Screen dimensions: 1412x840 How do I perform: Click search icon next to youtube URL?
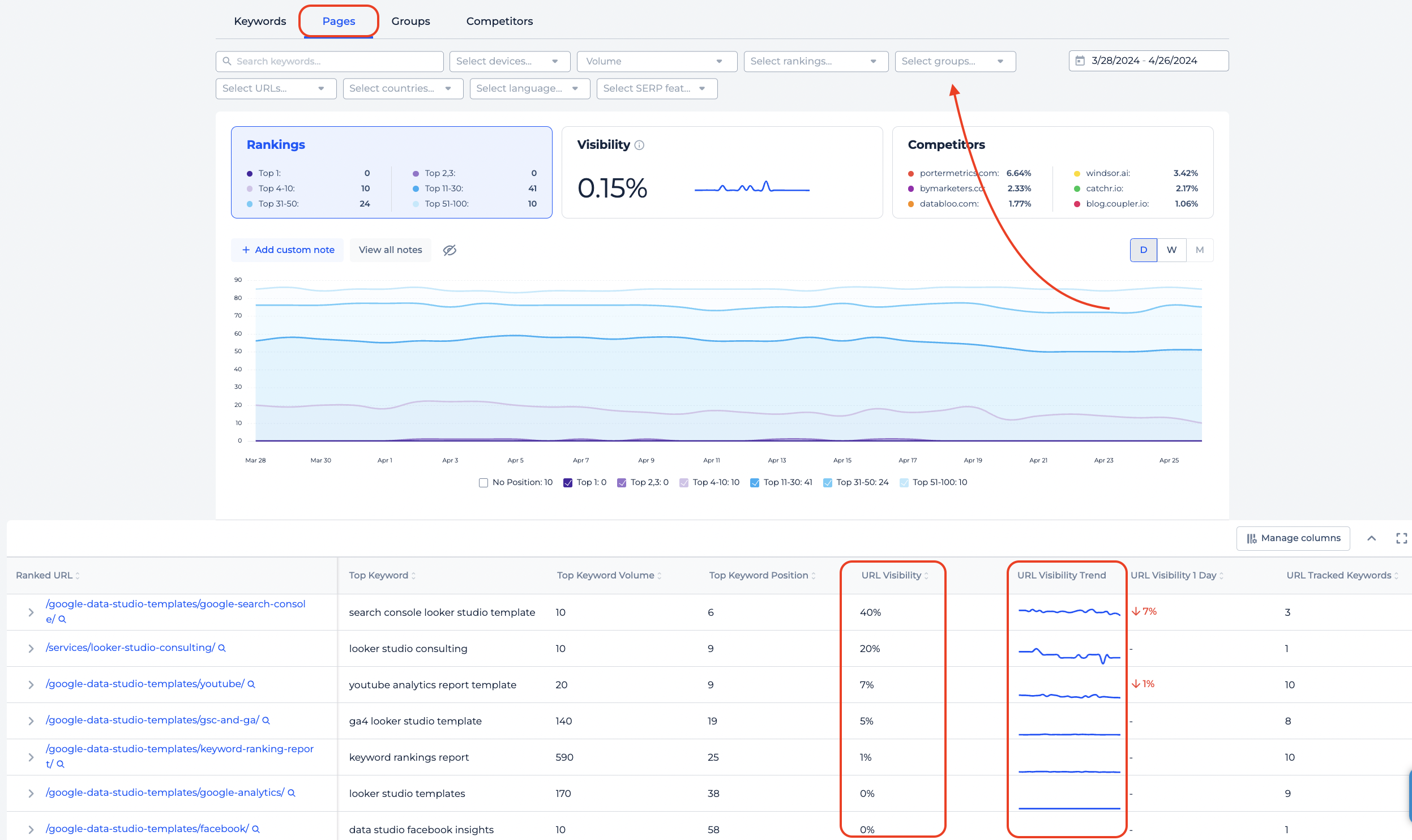[251, 684]
